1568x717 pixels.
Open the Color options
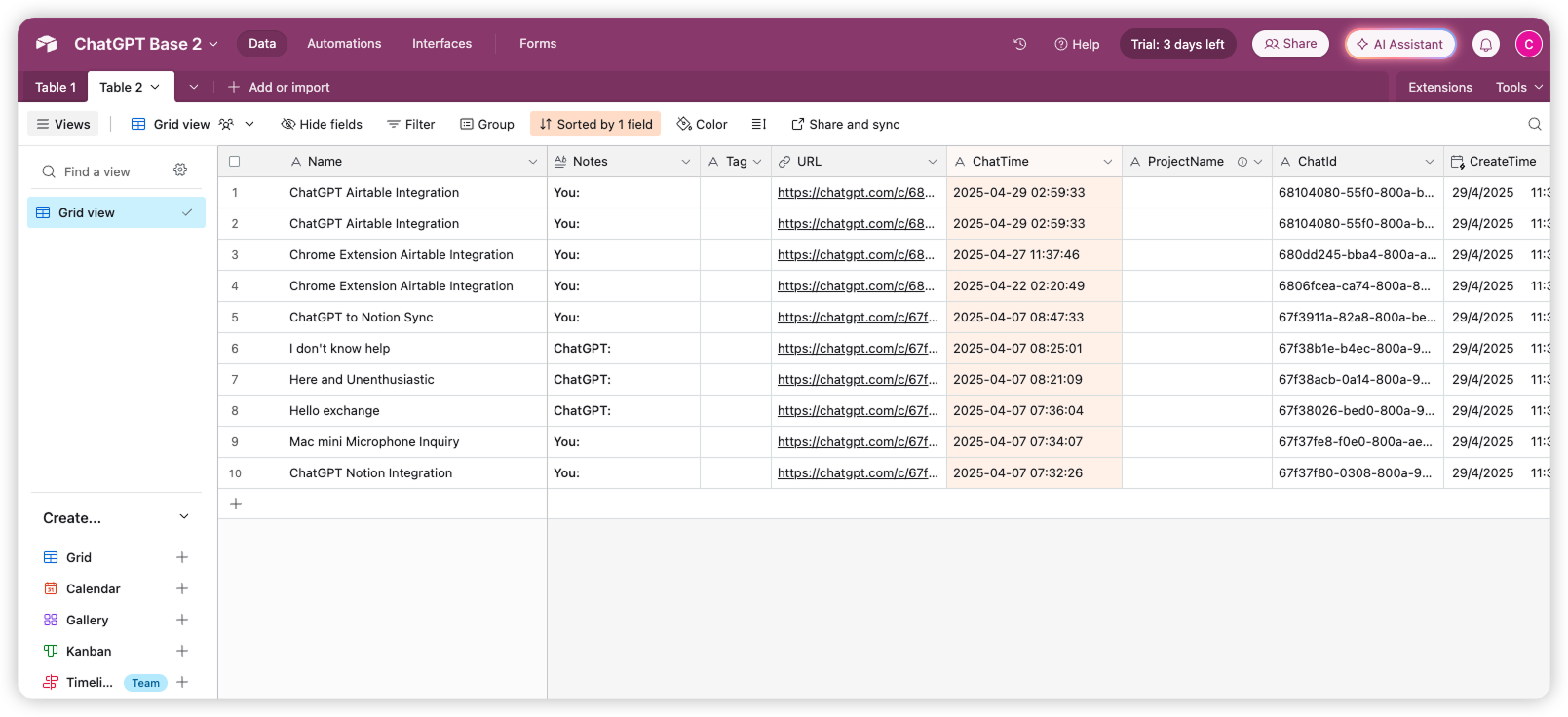pos(702,124)
